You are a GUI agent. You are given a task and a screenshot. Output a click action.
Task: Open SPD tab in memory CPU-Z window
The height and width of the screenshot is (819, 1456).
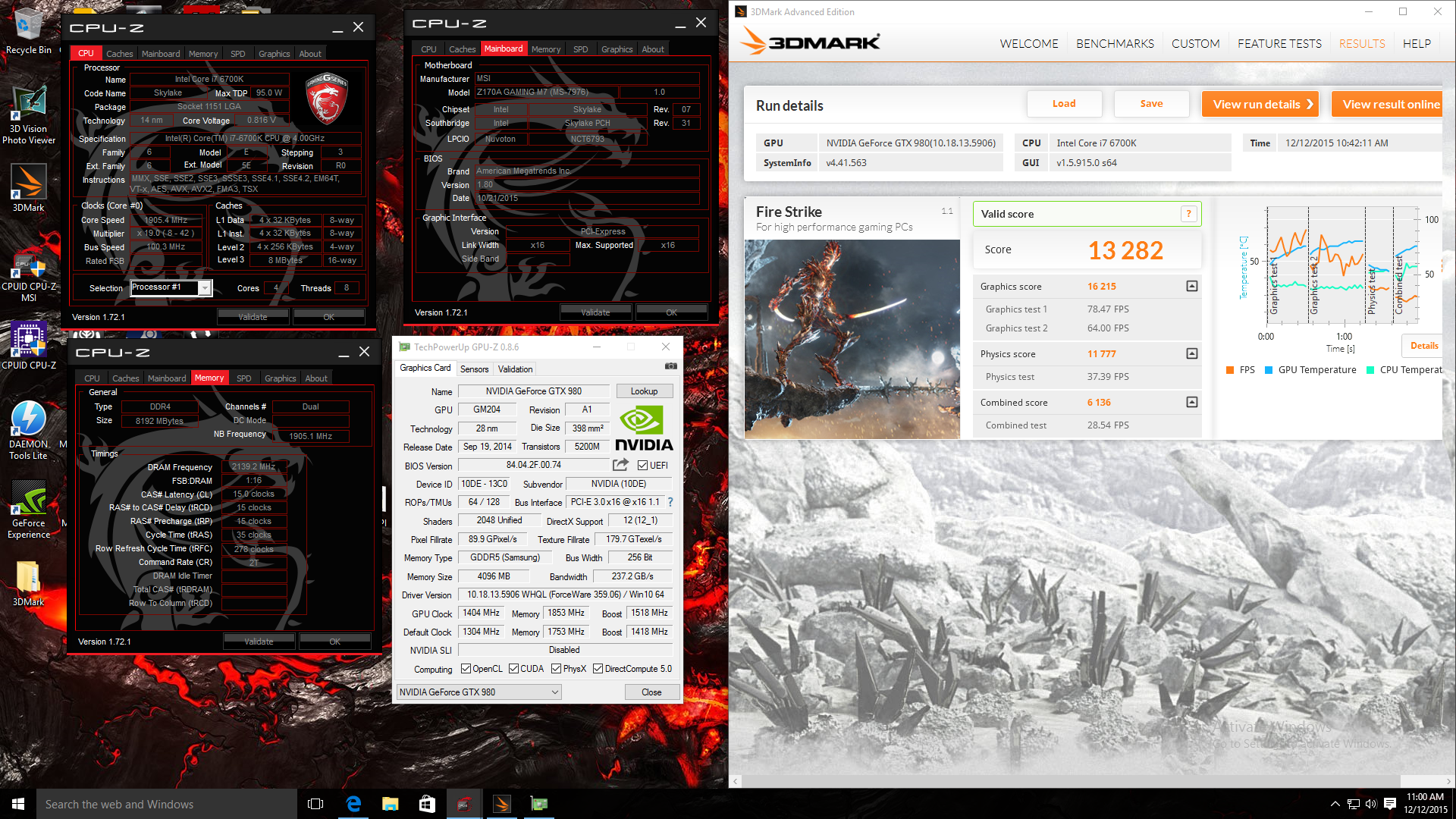tap(243, 378)
